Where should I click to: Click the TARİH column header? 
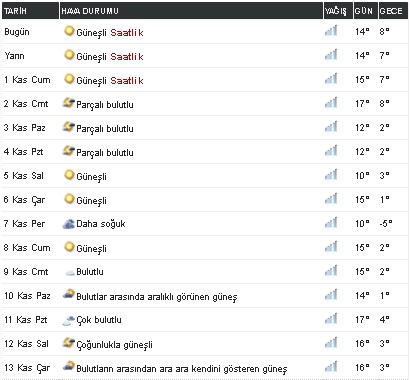[x=30, y=11]
